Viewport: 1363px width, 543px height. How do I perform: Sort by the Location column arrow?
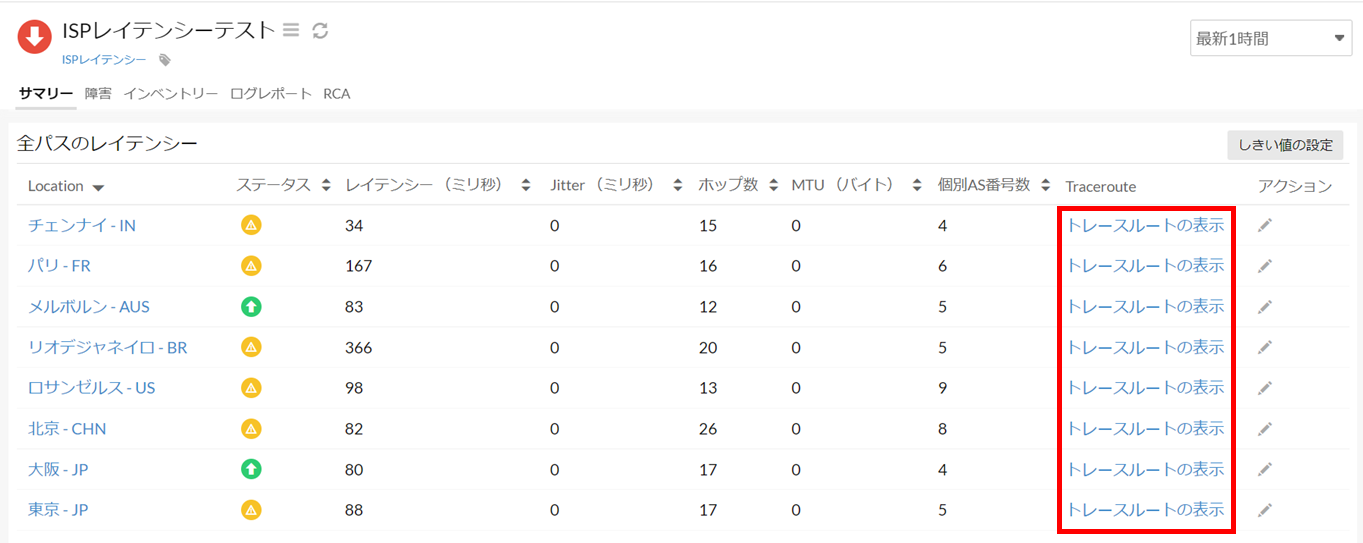click(x=98, y=187)
